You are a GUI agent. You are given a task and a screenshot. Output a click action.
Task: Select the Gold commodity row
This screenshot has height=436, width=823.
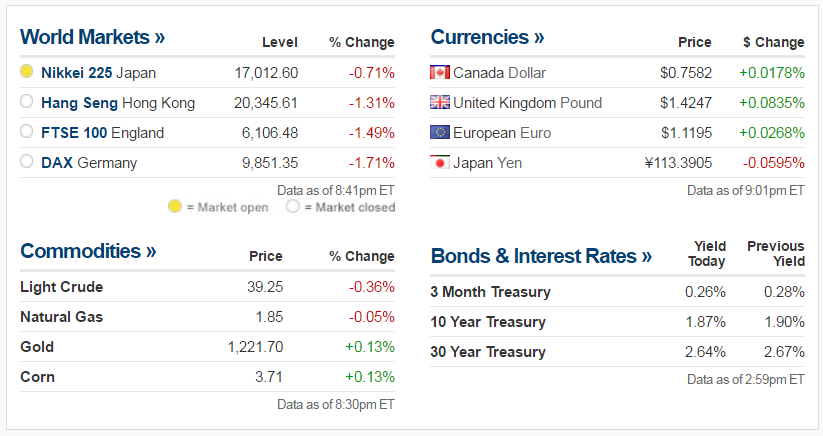pos(37,347)
